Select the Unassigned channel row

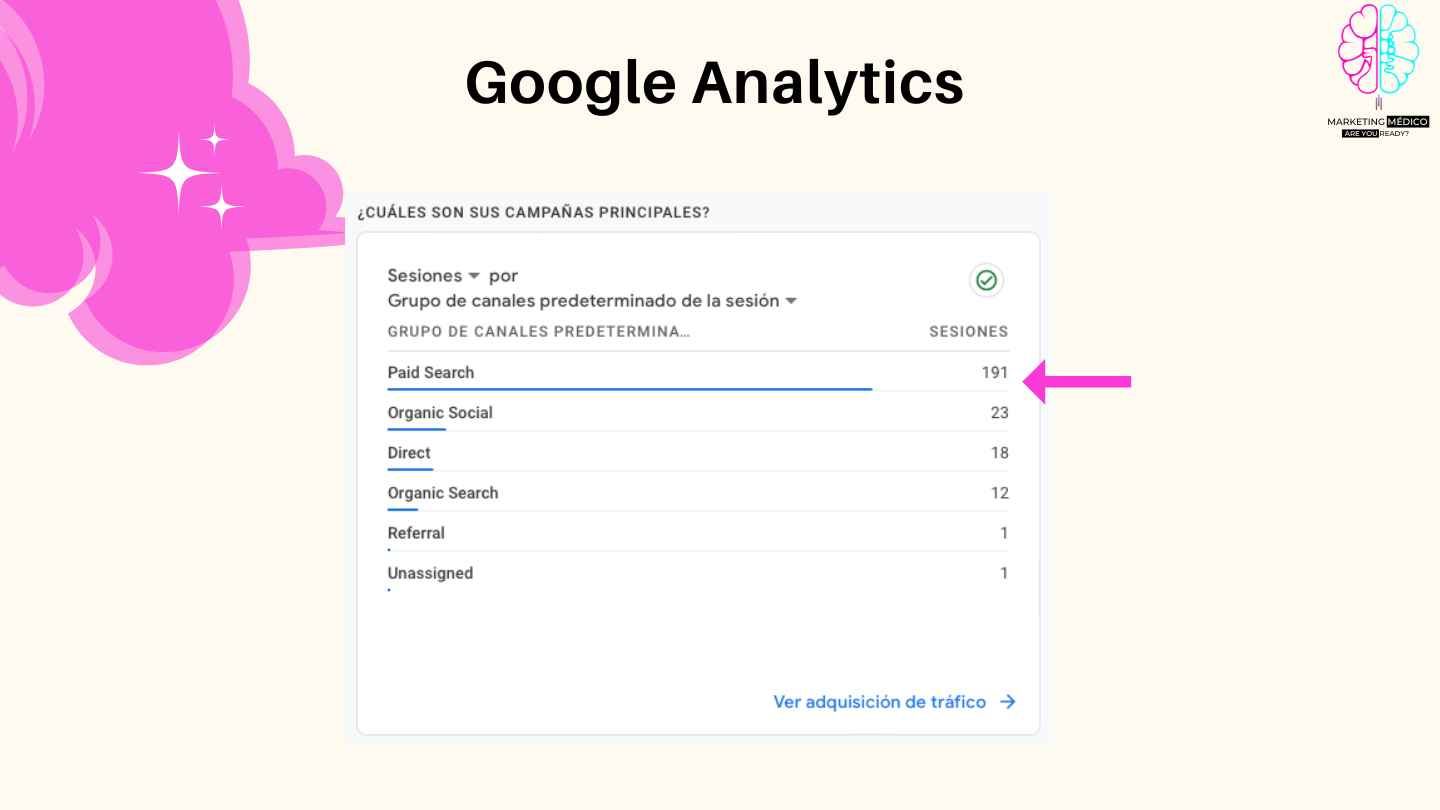pyautogui.click(x=698, y=573)
